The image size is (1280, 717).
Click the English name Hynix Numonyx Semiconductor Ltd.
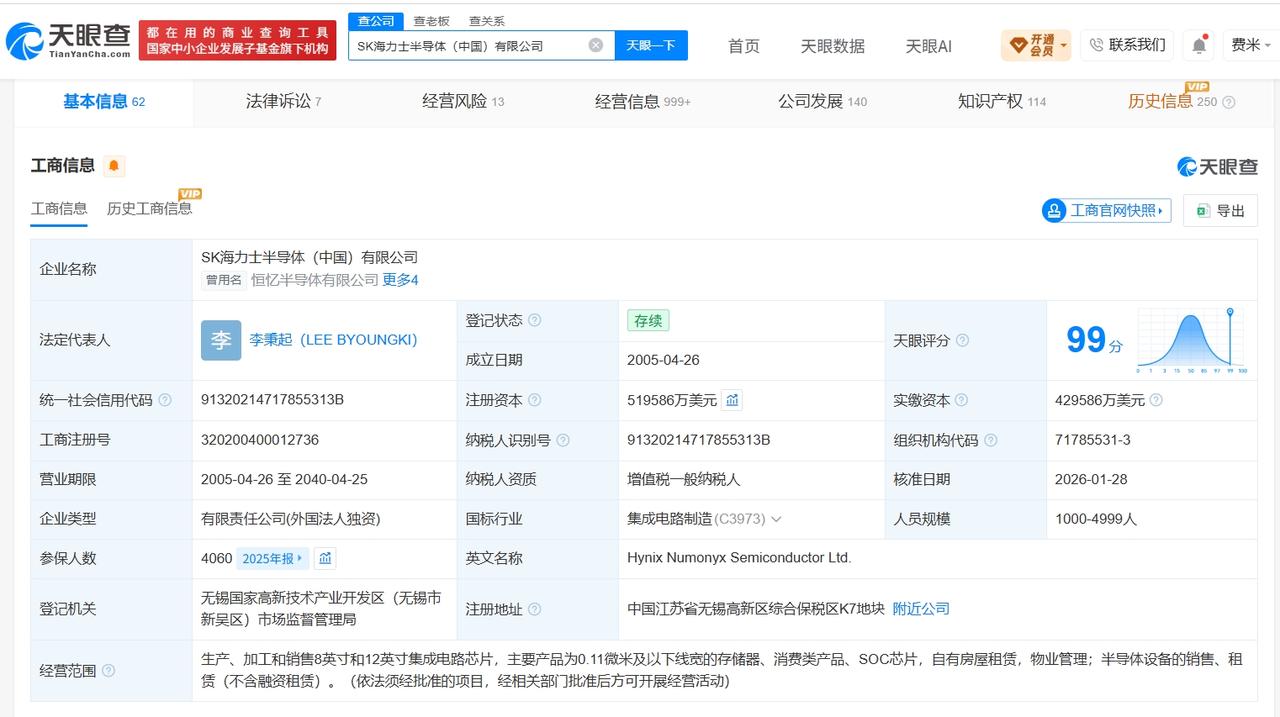(x=739, y=559)
